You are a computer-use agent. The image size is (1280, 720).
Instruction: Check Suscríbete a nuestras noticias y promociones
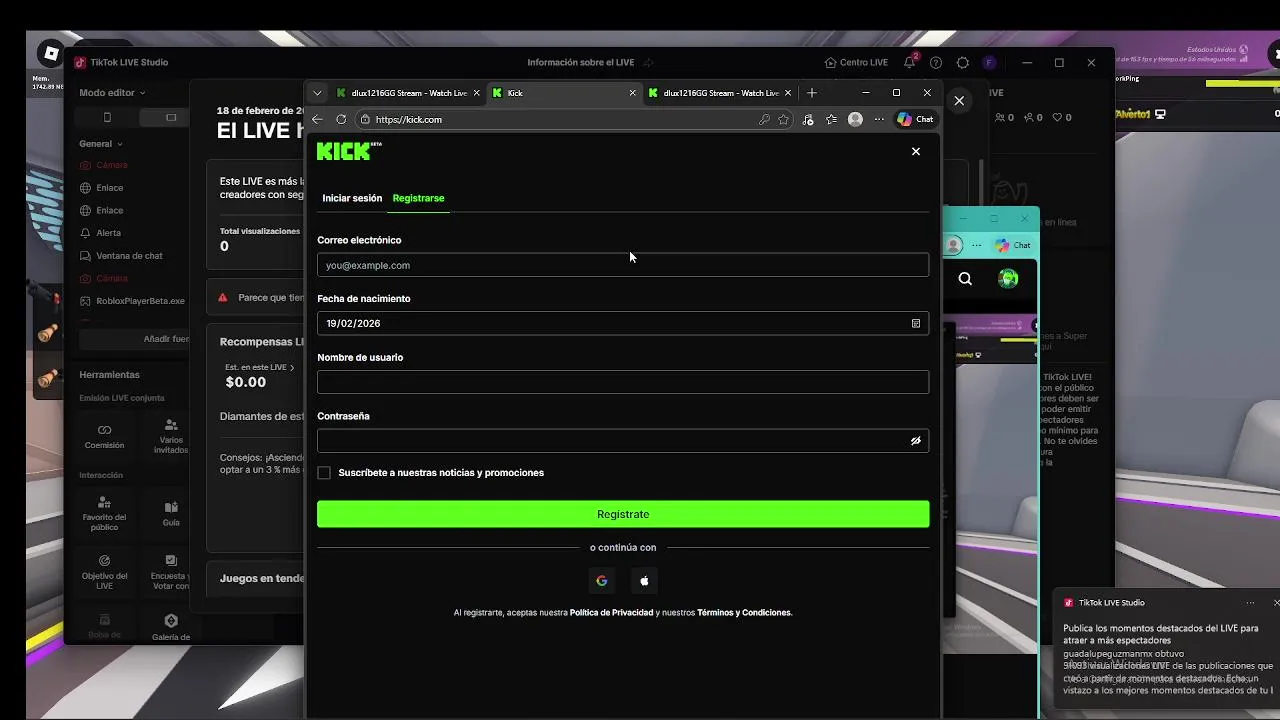pyautogui.click(x=324, y=473)
